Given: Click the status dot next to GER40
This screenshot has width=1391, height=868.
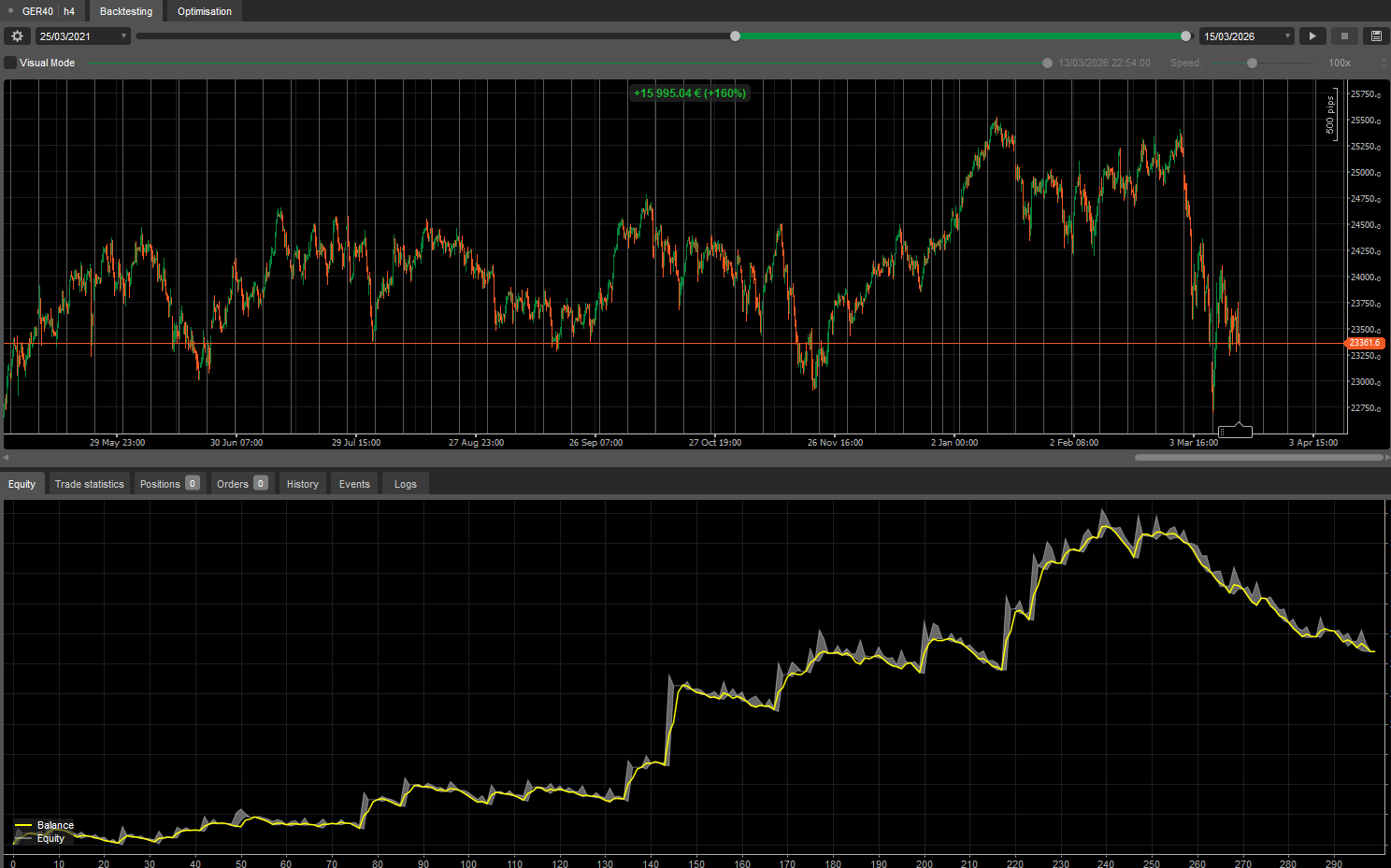Looking at the screenshot, I should pos(9,10).
